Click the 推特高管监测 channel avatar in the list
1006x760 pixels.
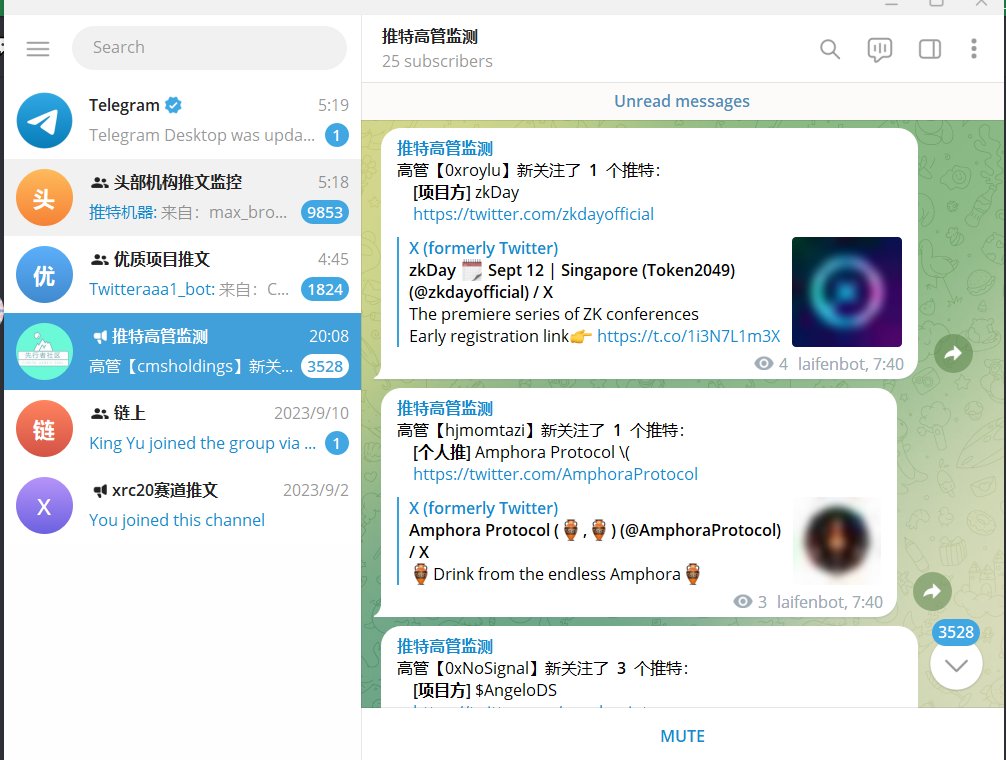[44, 351]
